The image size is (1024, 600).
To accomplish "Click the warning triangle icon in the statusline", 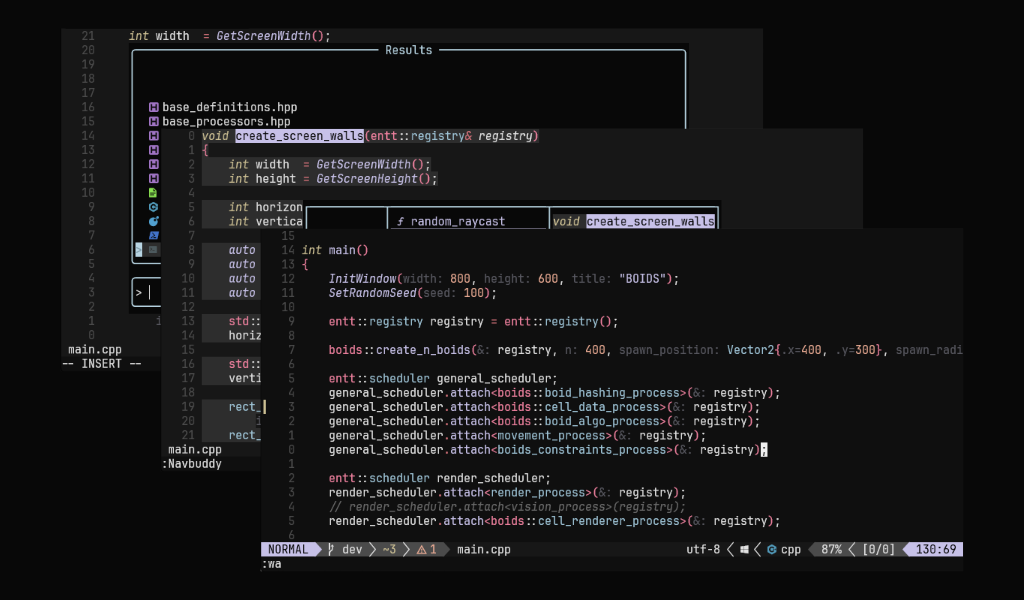I will tap(421, 550).
